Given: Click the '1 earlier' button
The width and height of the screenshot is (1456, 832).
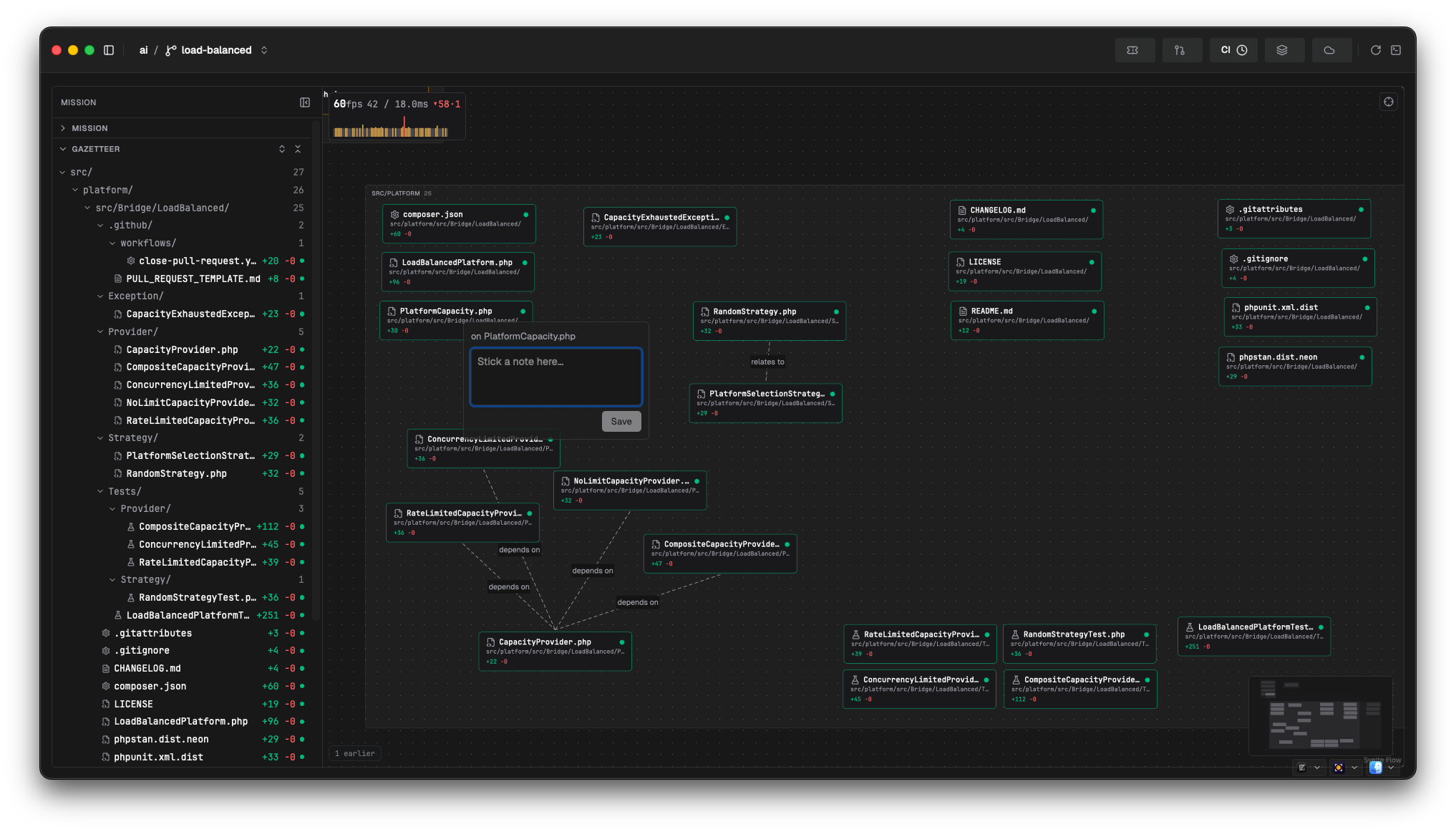Looking at the screenshot, I should (355, 753).
